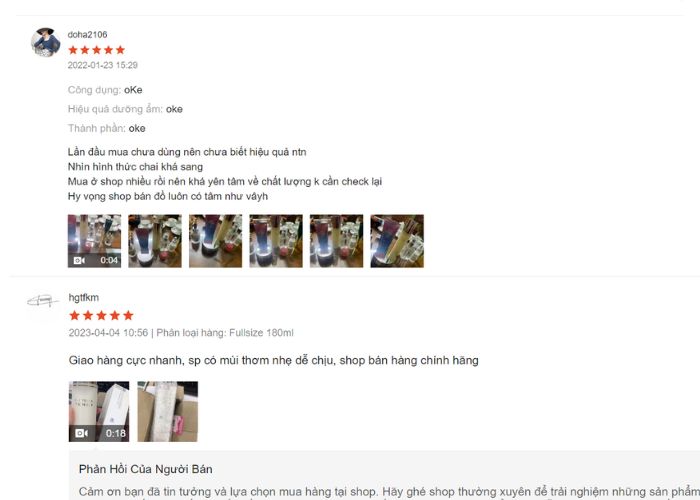Click the first star of doha2106's rating
Image resolution: width=700 pixels, height=500 pixels.
[x=73, y=50]
